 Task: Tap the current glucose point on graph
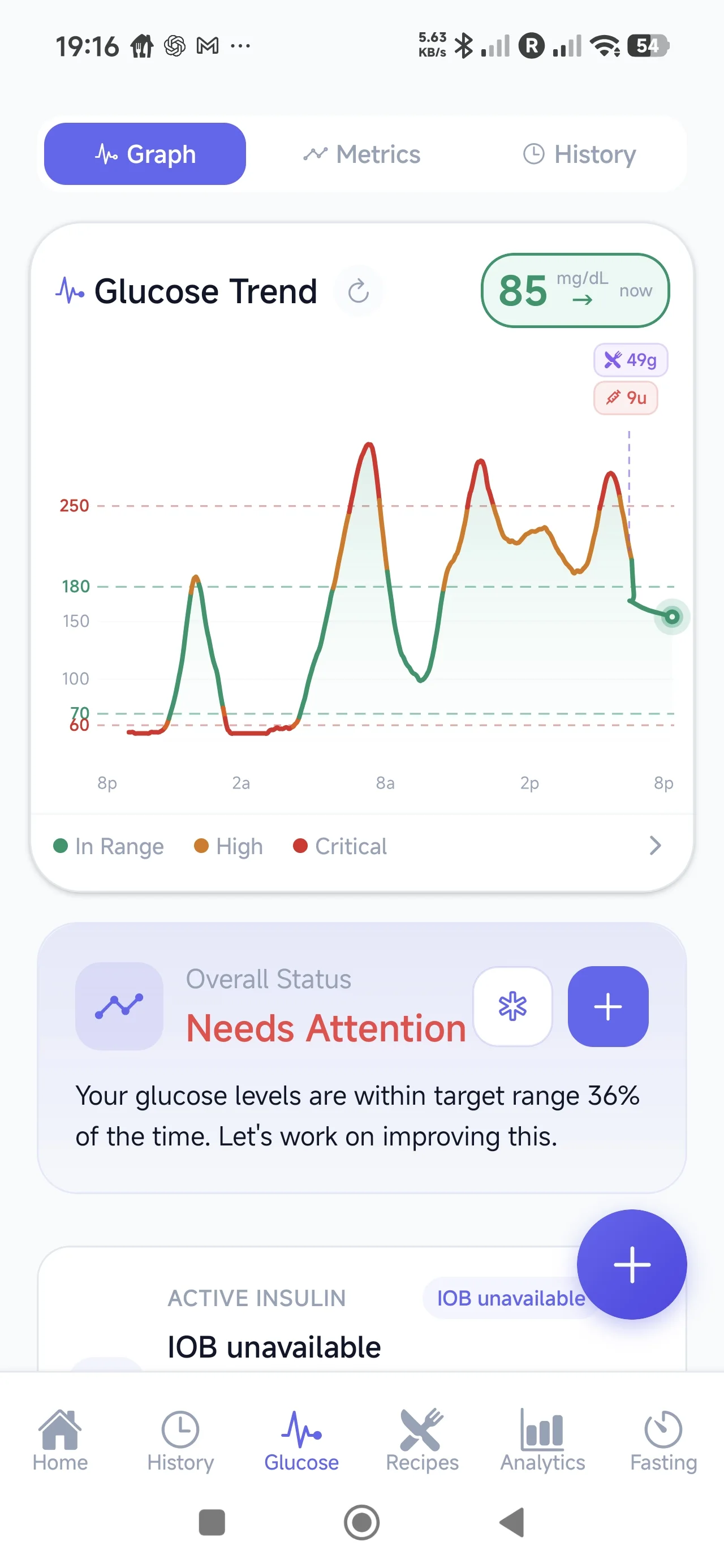[671, 617]
